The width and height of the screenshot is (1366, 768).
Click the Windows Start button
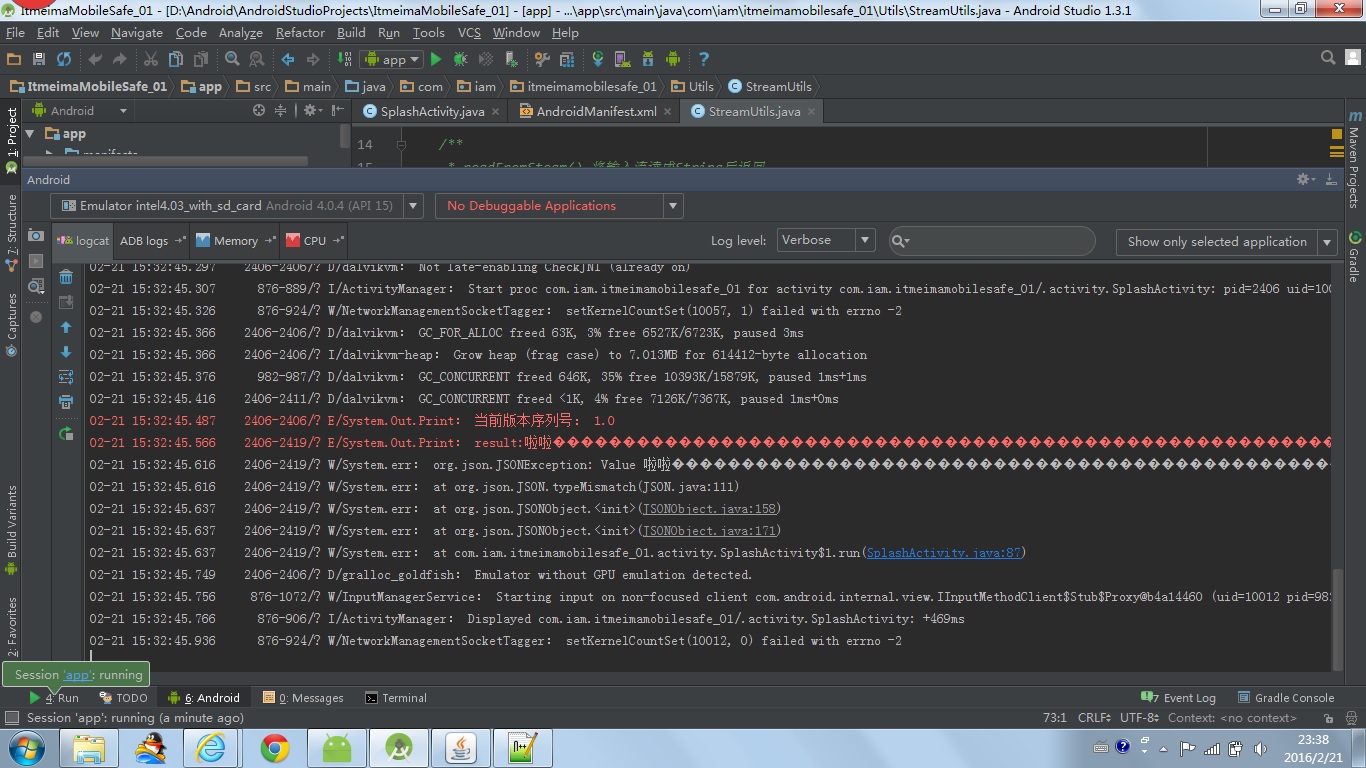26,748
